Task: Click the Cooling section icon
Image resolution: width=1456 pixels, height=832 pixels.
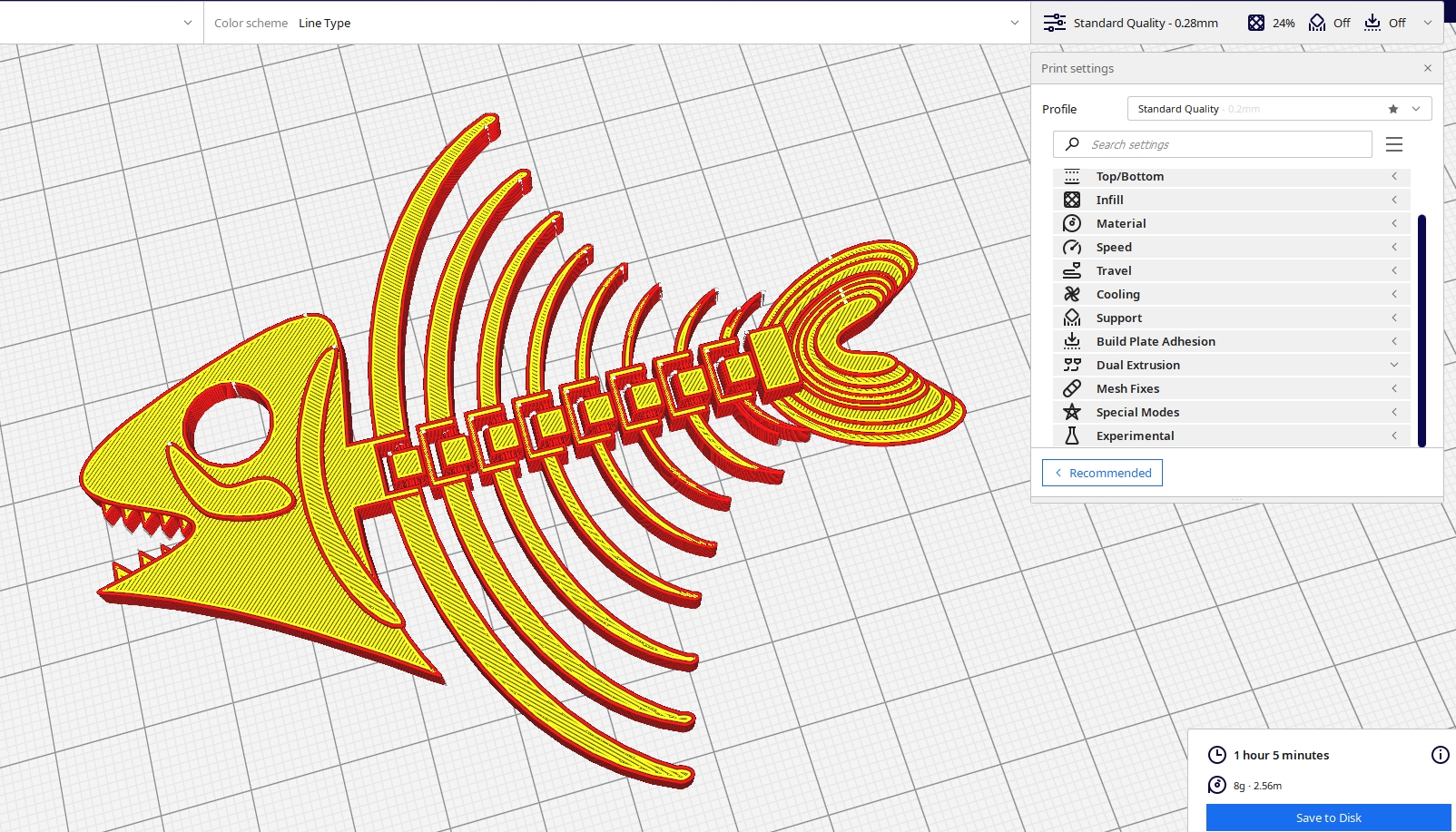Action: [1072, 294]
